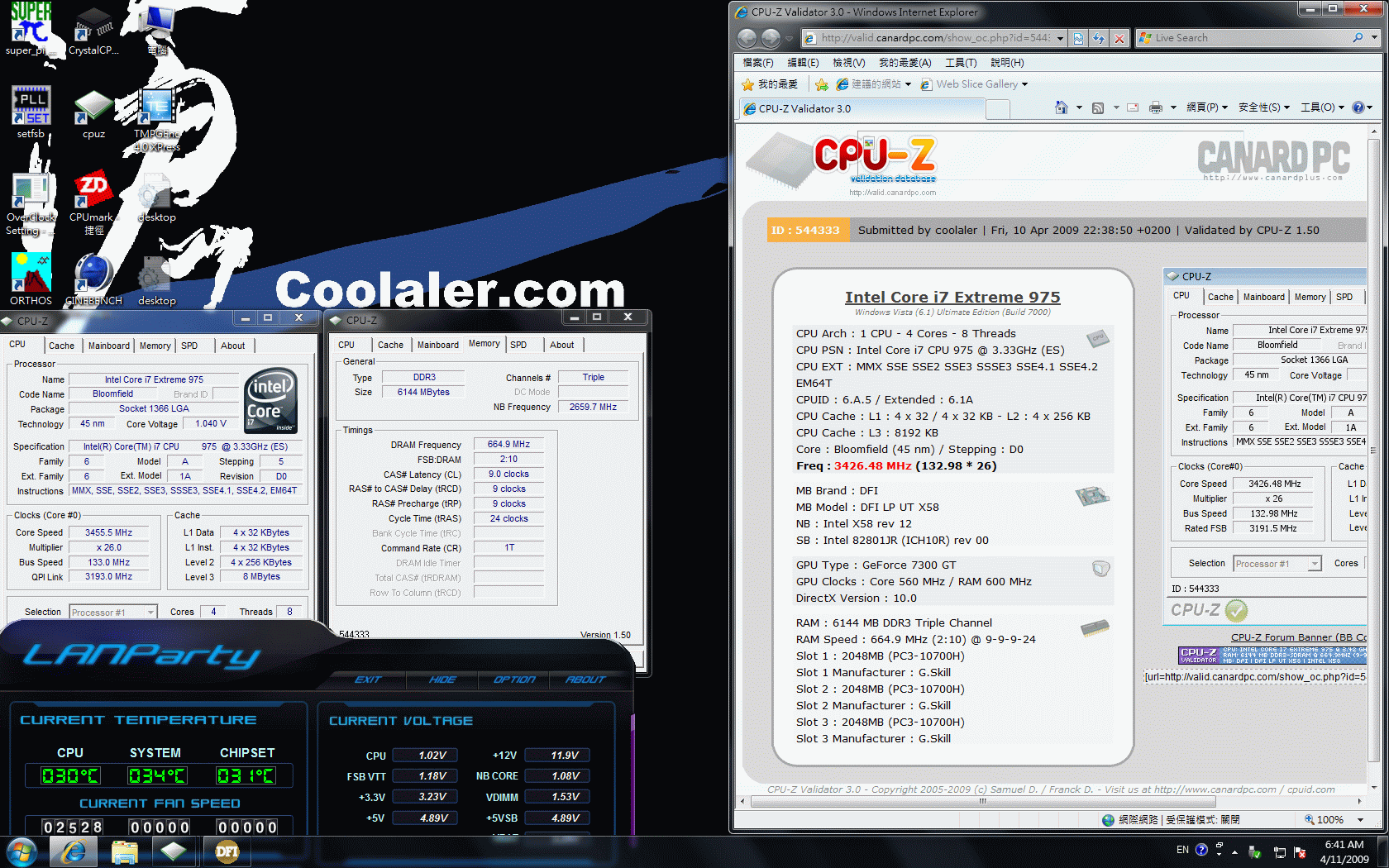Click HIDE in the LANParty panel
Viewport: 1389px width, 868px height.
[442, 680]
